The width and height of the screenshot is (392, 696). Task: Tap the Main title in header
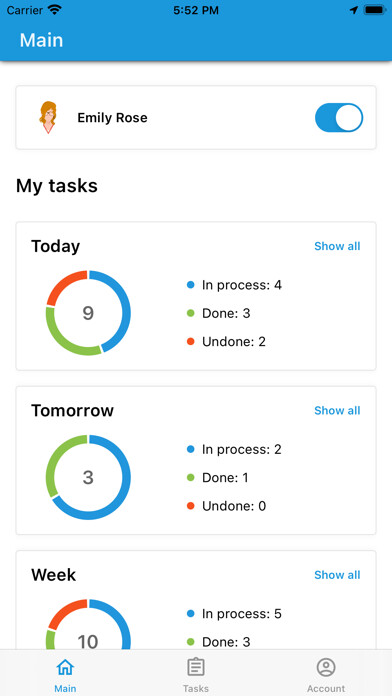tap(41, 40)
